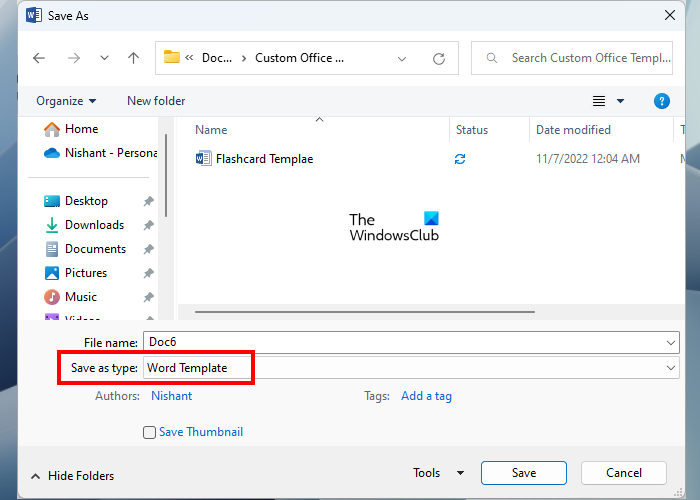
Task: Expand the Save as type dropdown
Action: (x=671, y=368)
